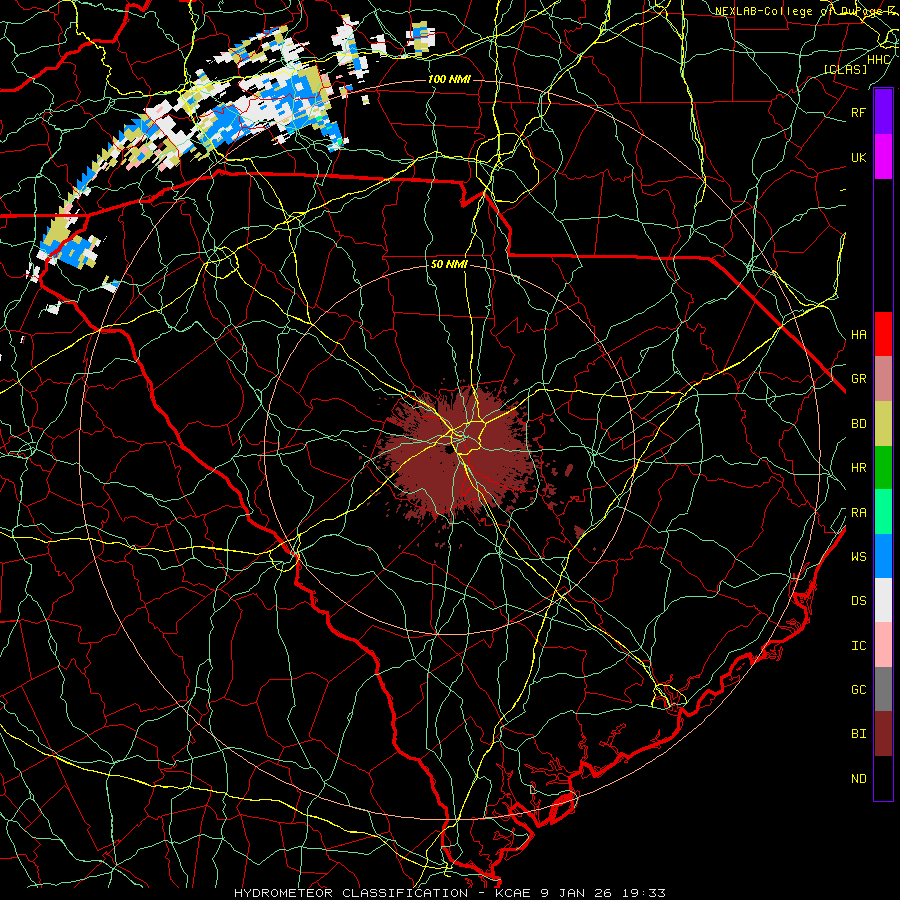The width and height of the screenshot is (900, 900).
Task: Click the [CLAS] units label
Action: click(x=845, y=69)
